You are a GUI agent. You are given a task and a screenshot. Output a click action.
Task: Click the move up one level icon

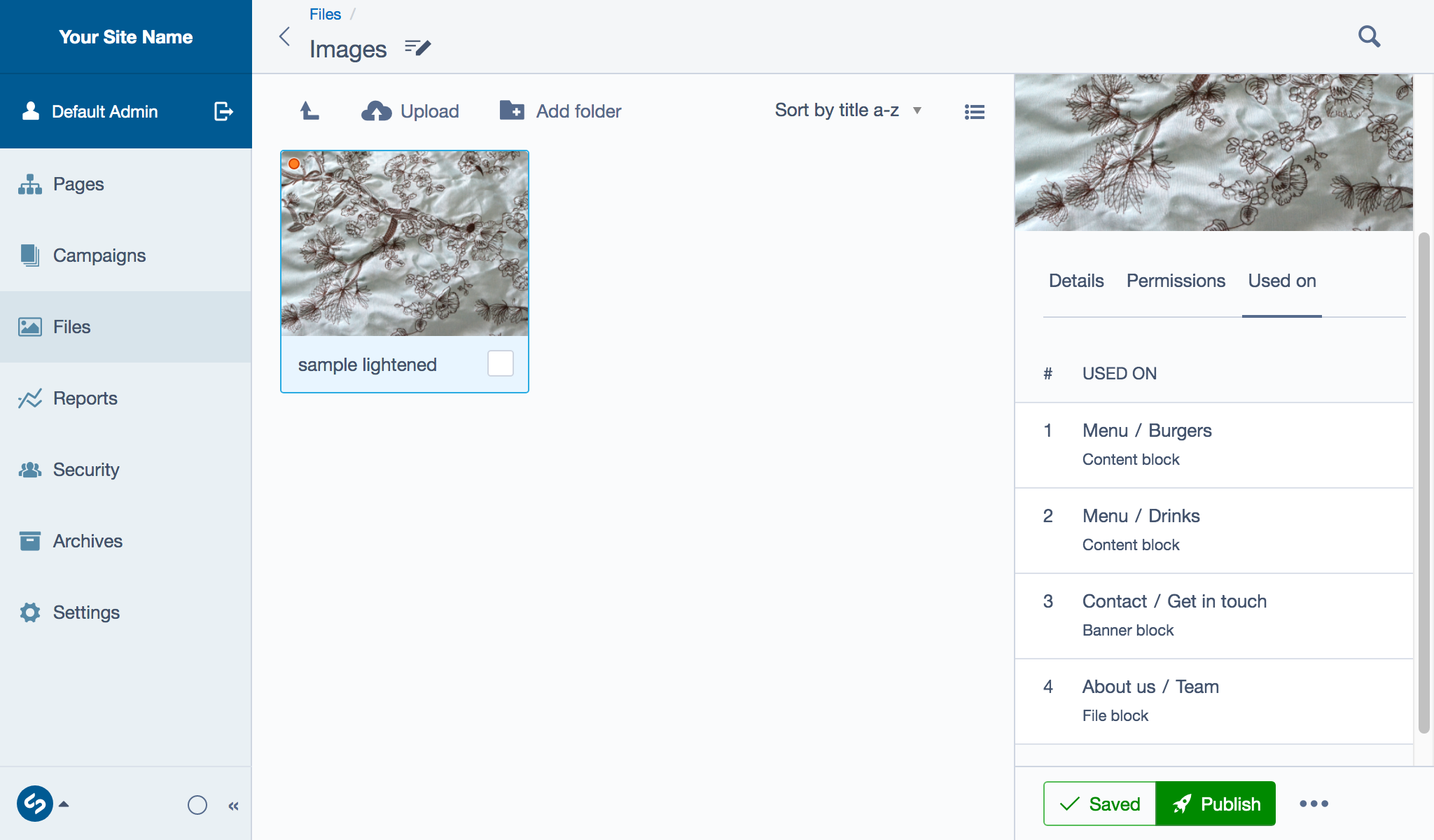[x=309, y=111]
